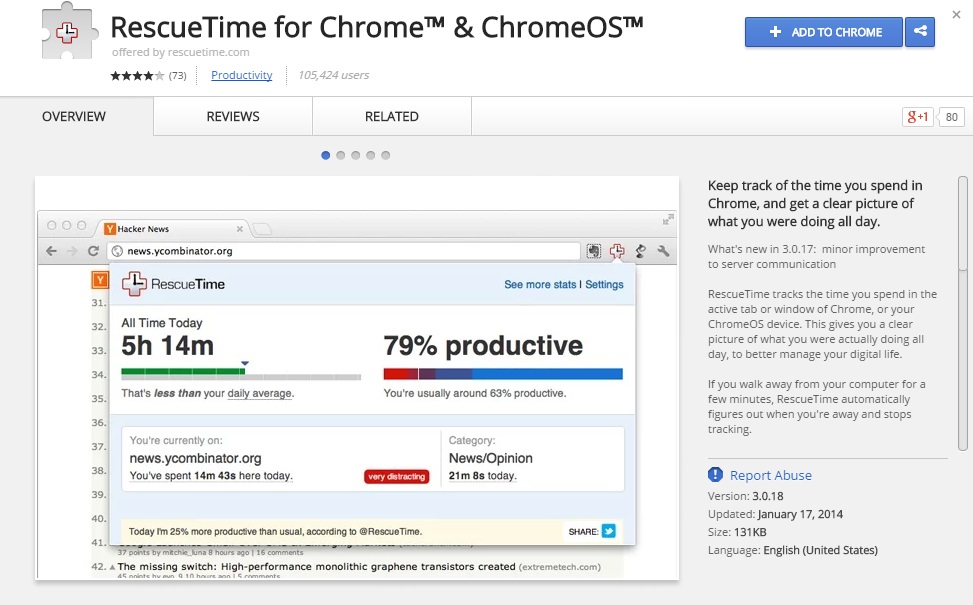
Task: Click the Version: 3.0.18 text
Action: click(745, 496)
